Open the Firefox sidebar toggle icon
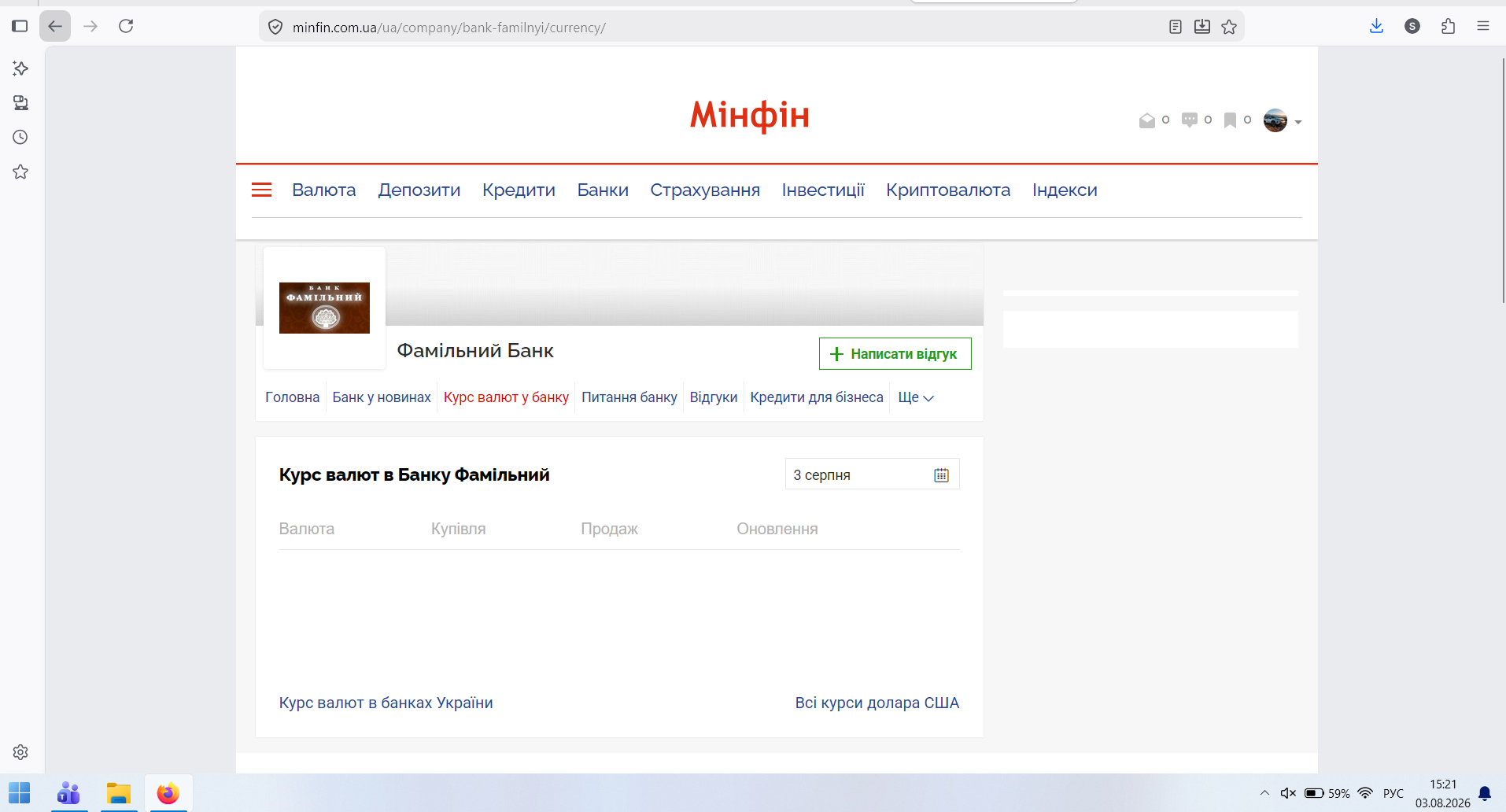 click(20, 26)
